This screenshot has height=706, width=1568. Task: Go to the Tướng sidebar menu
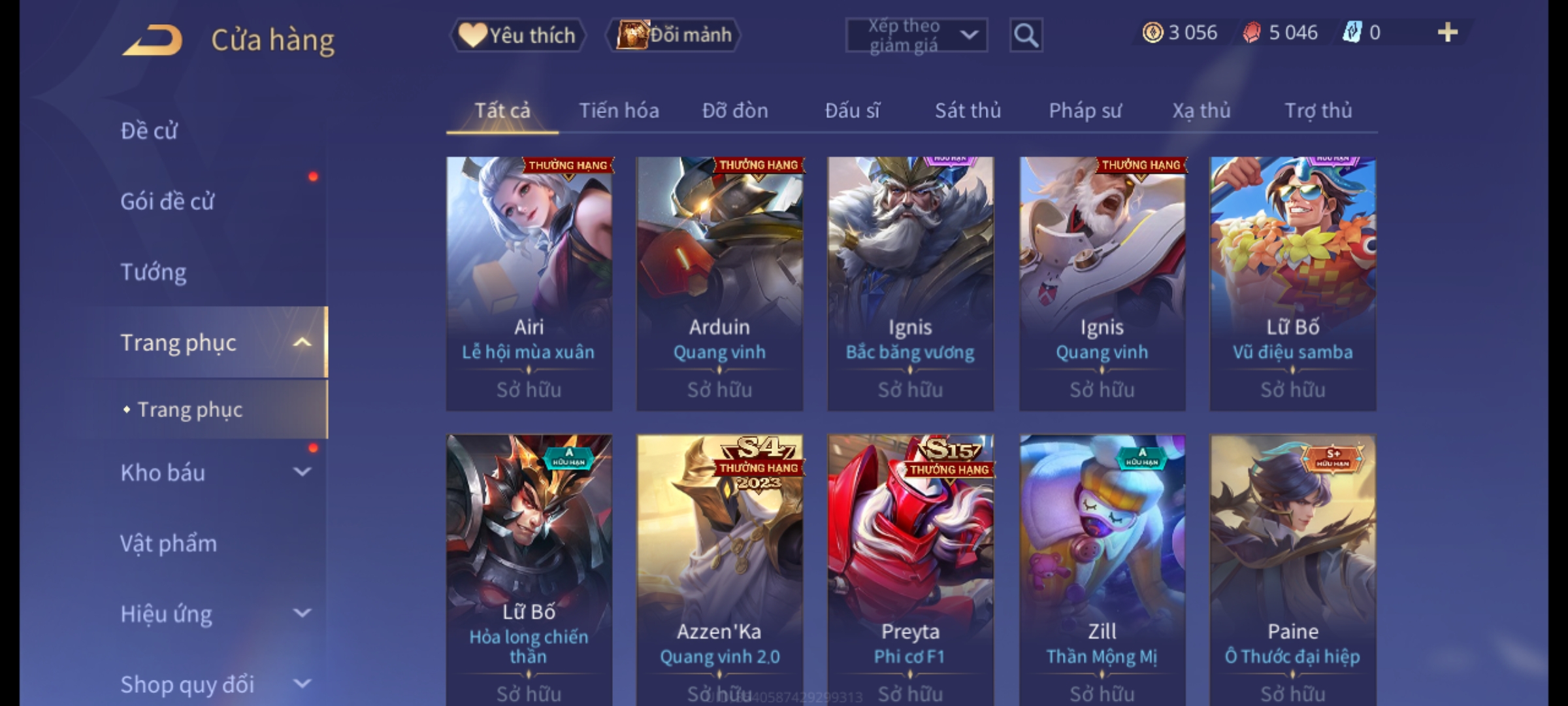click(154, 272)
